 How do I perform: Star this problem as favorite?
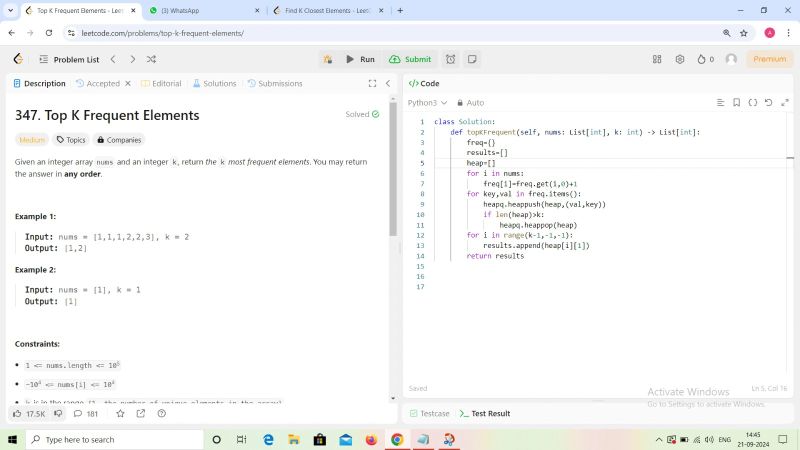coord(121,413)
